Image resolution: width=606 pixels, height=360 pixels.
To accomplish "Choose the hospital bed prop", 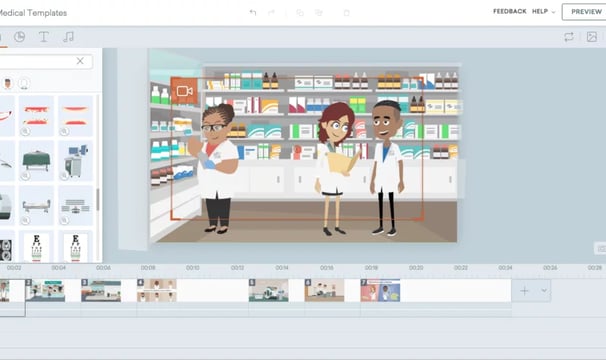I will tap(36, 205).
